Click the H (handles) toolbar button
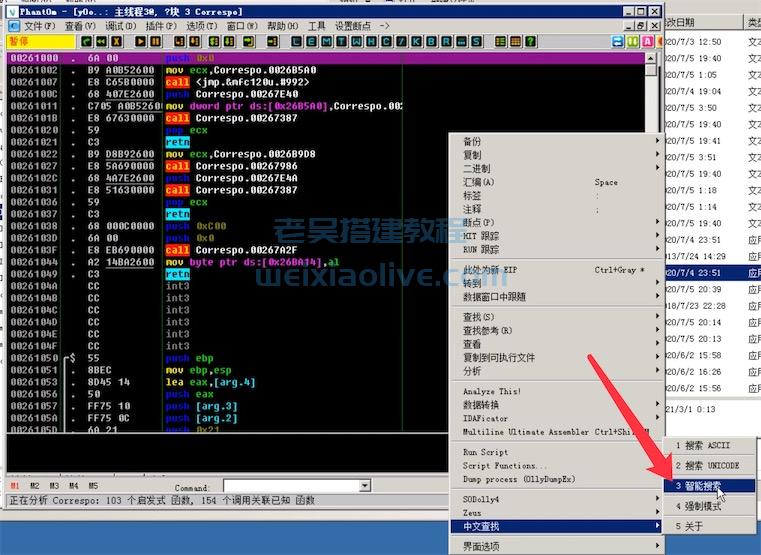Image resolution: width=761 pixels, height=555 pixels. 372,41
